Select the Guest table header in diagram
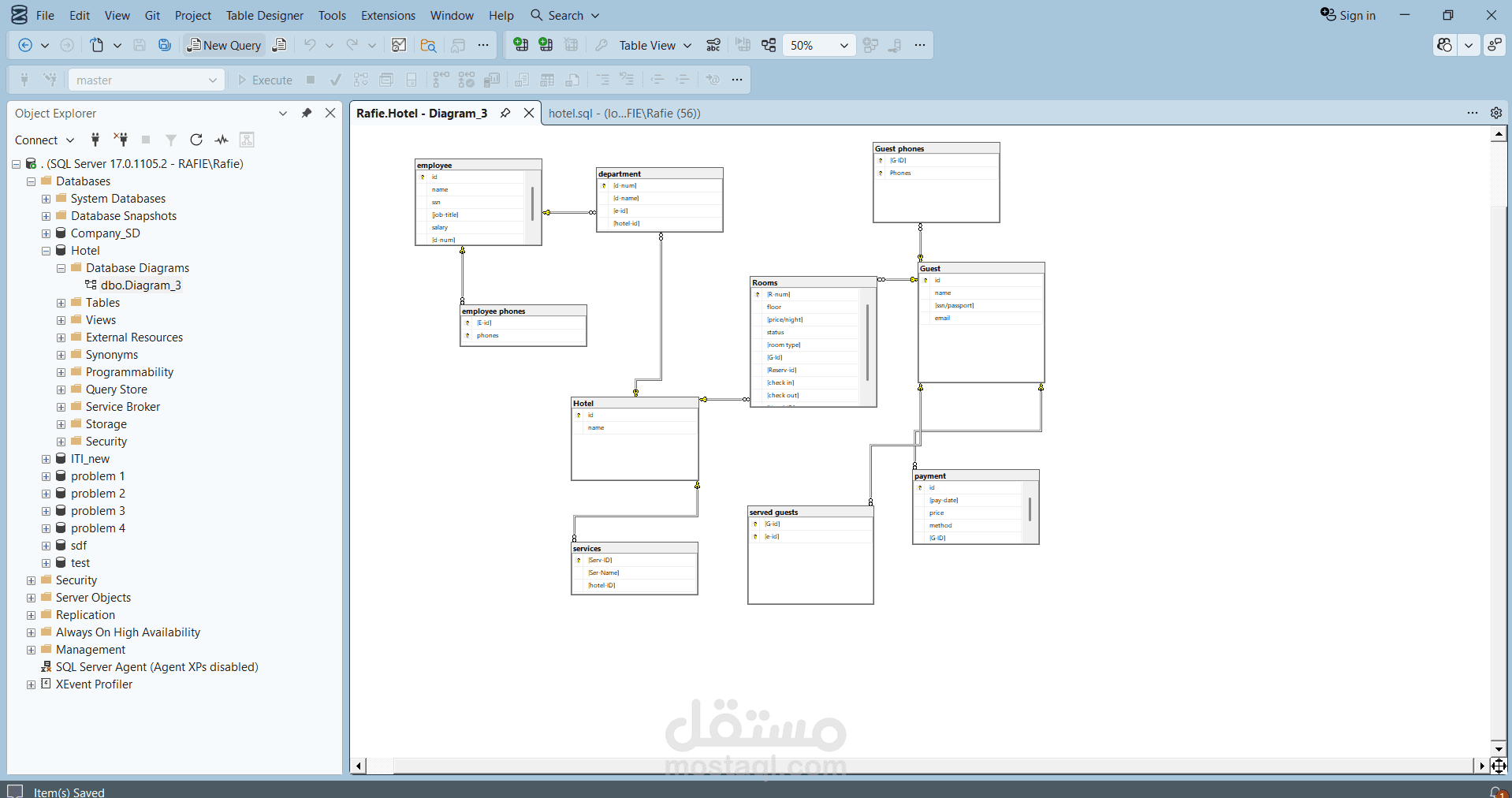The width and height of the screenshot is (1512, 798). click(x=981, y=268)
